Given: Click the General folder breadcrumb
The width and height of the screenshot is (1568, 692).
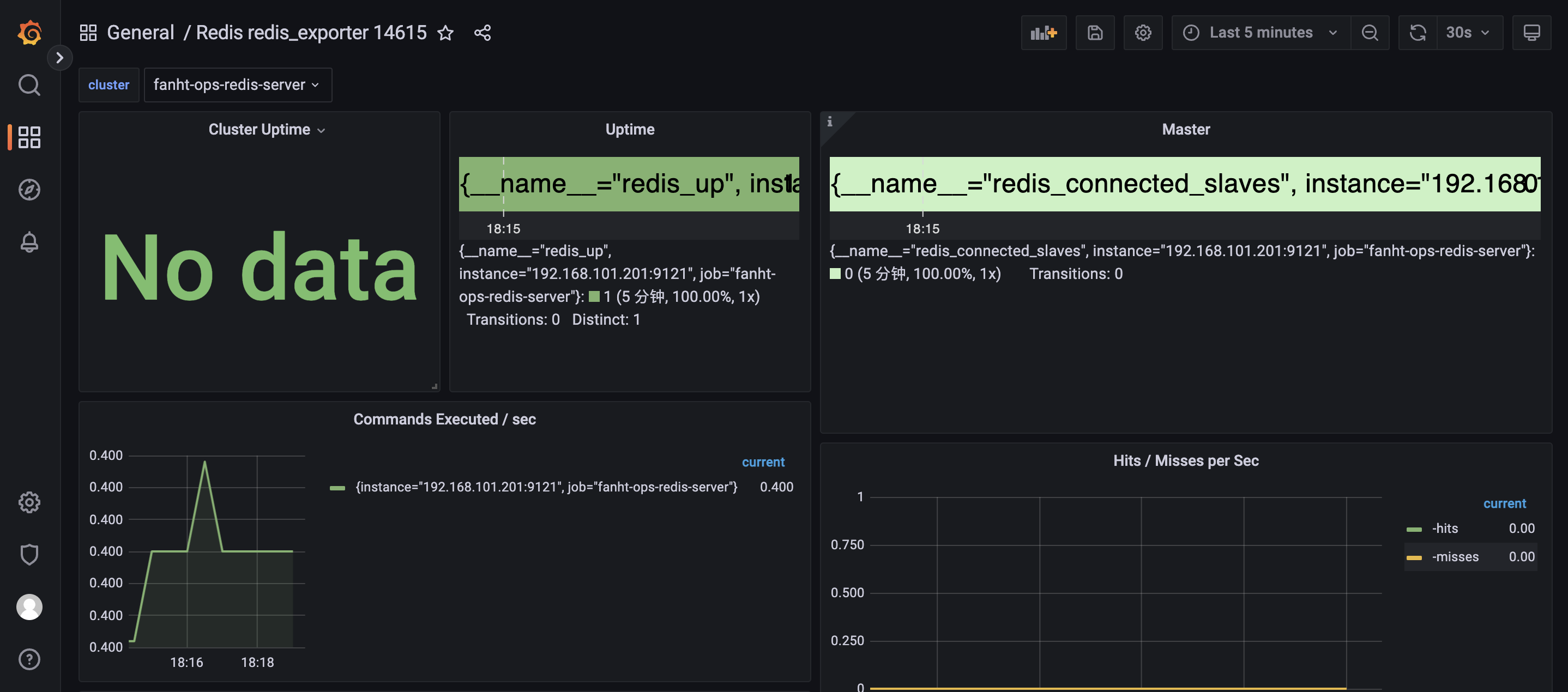Looking at the screenshot, I should coord(141,33).
